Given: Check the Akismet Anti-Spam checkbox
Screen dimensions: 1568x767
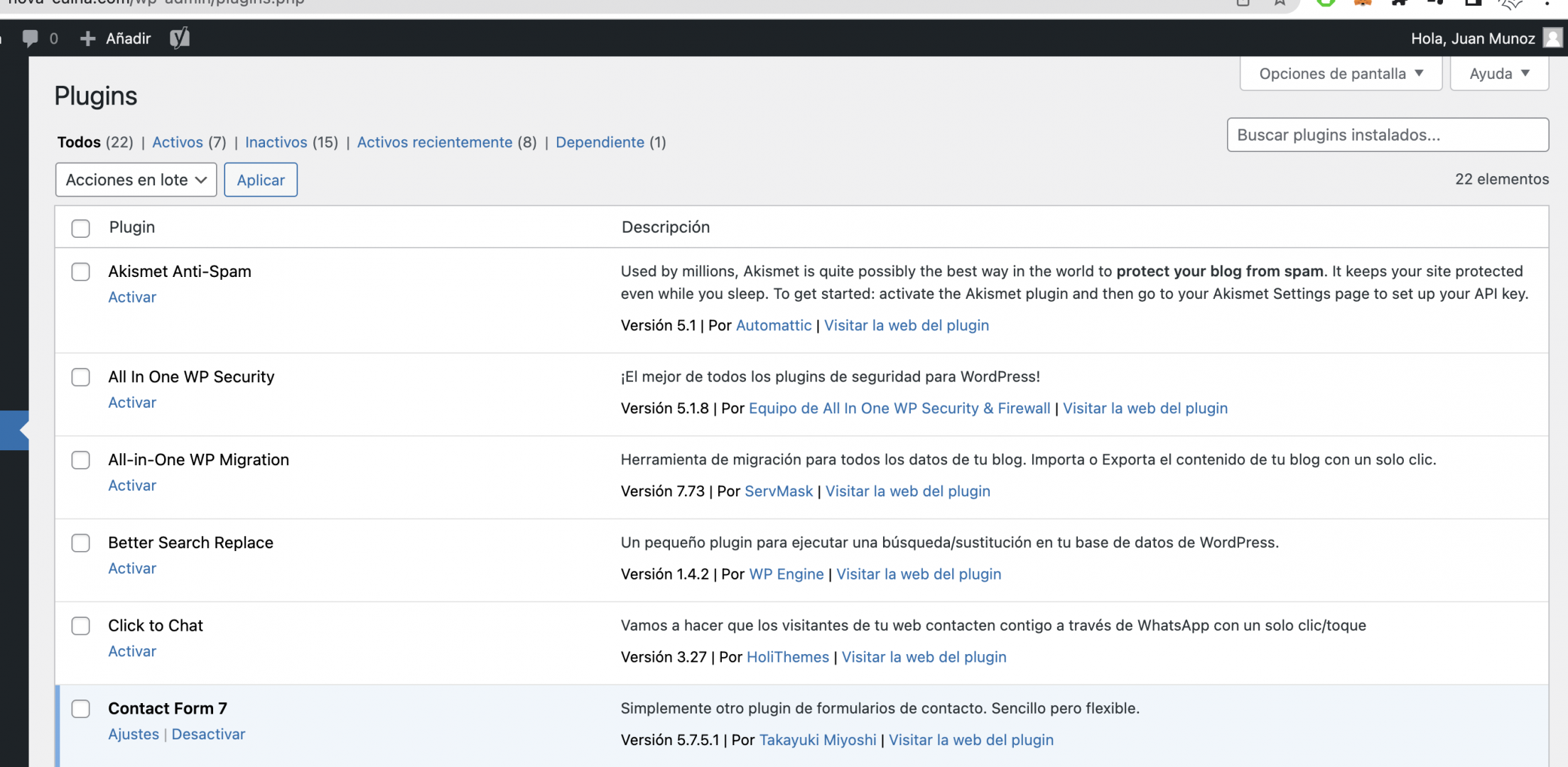Looking at the screenshot, I should click(x=81, y=272).
